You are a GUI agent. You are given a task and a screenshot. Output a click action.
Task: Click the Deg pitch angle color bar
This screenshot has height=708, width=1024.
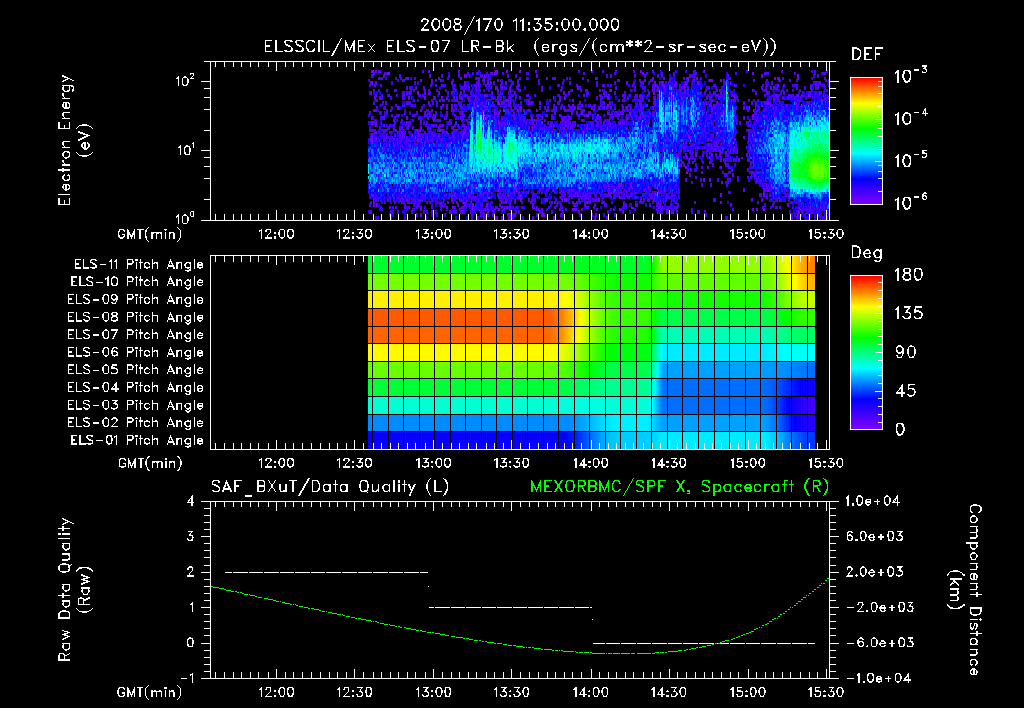[x=867, y=352]
